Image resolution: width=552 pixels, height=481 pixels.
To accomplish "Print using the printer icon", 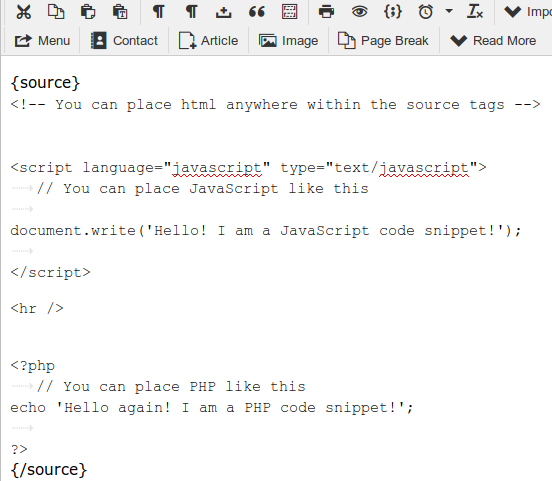I will (326, 12).
